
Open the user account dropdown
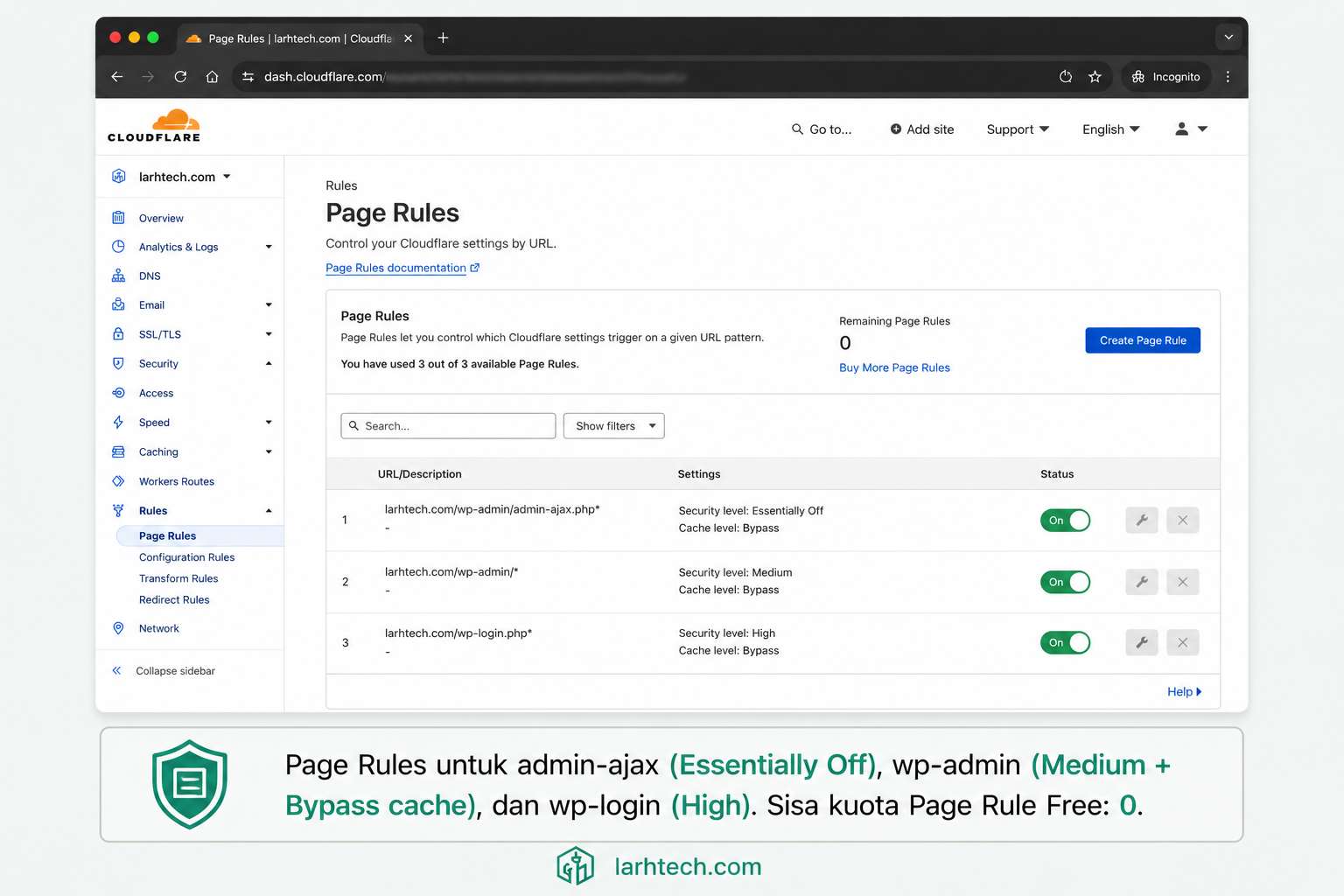(x=1191, y=129)
